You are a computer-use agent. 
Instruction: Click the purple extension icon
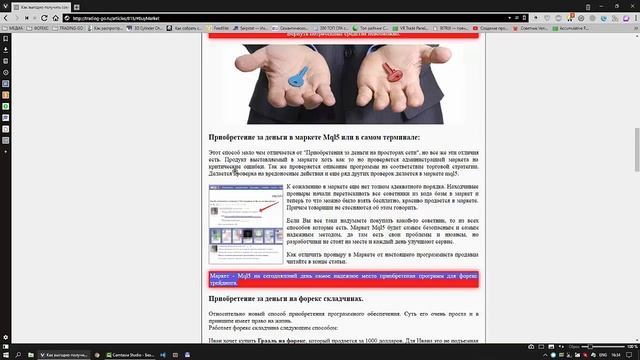point(626,18)
